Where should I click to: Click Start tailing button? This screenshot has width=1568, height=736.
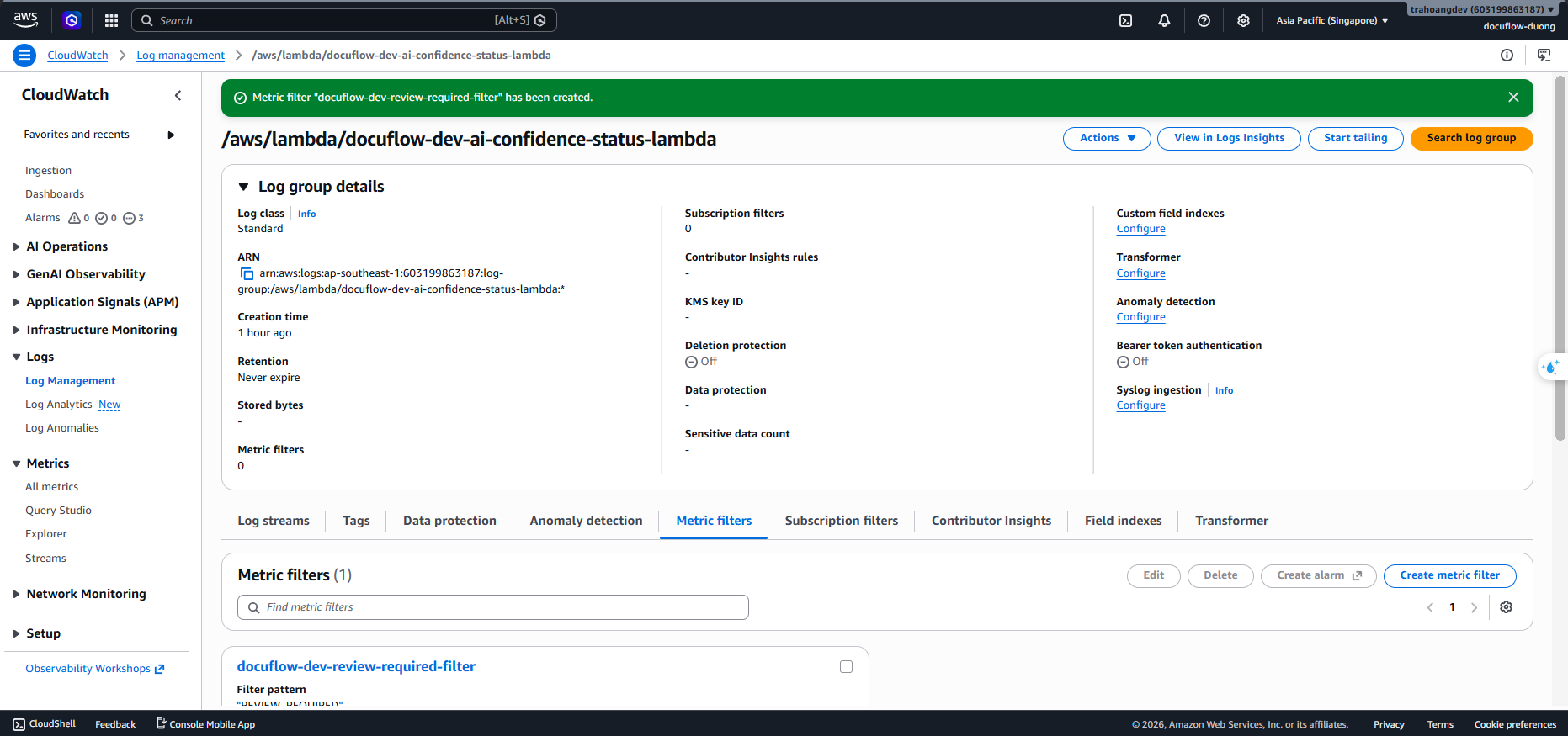[1355, 138]
